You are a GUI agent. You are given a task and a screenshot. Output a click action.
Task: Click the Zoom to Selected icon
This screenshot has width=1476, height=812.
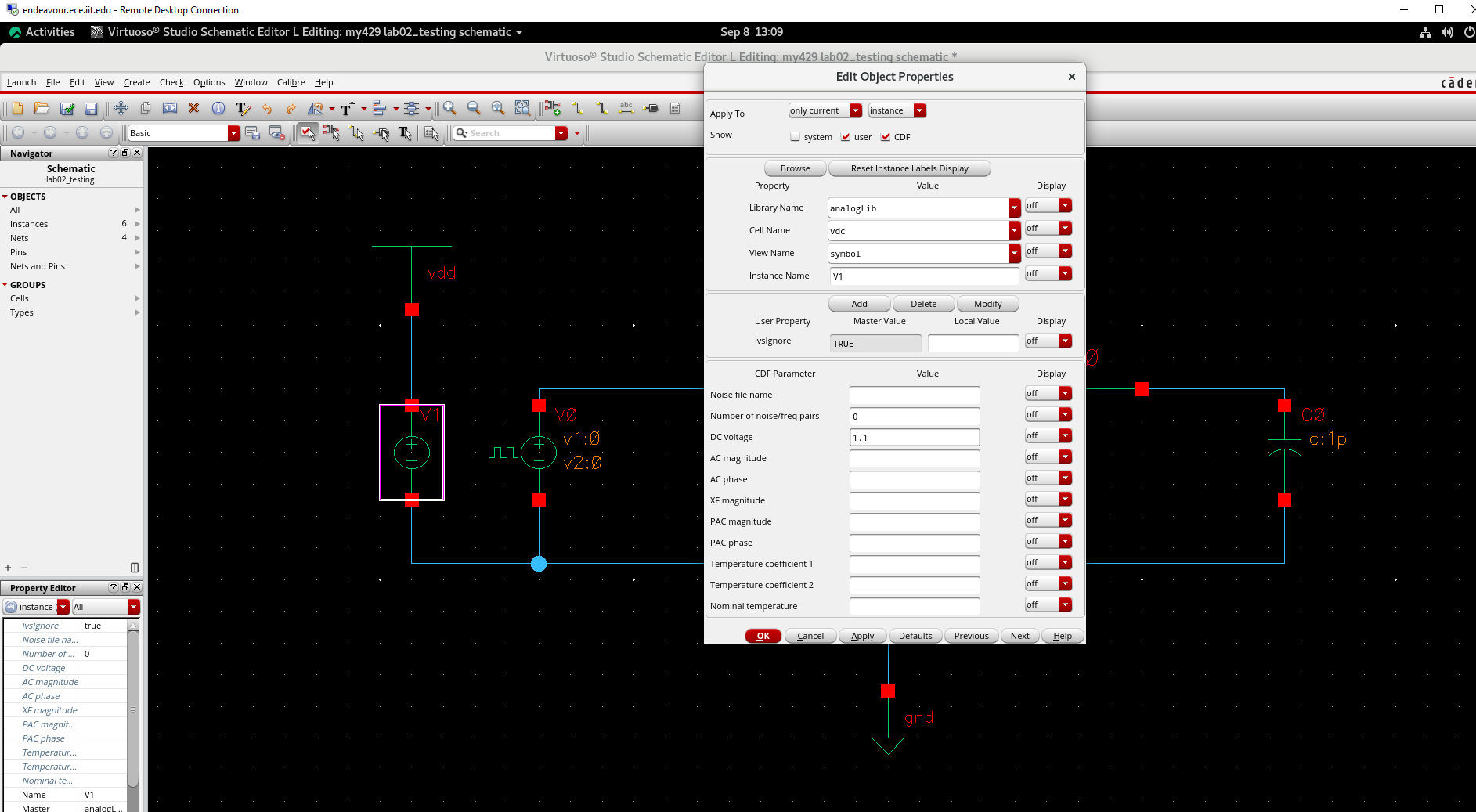pos(522,108)
